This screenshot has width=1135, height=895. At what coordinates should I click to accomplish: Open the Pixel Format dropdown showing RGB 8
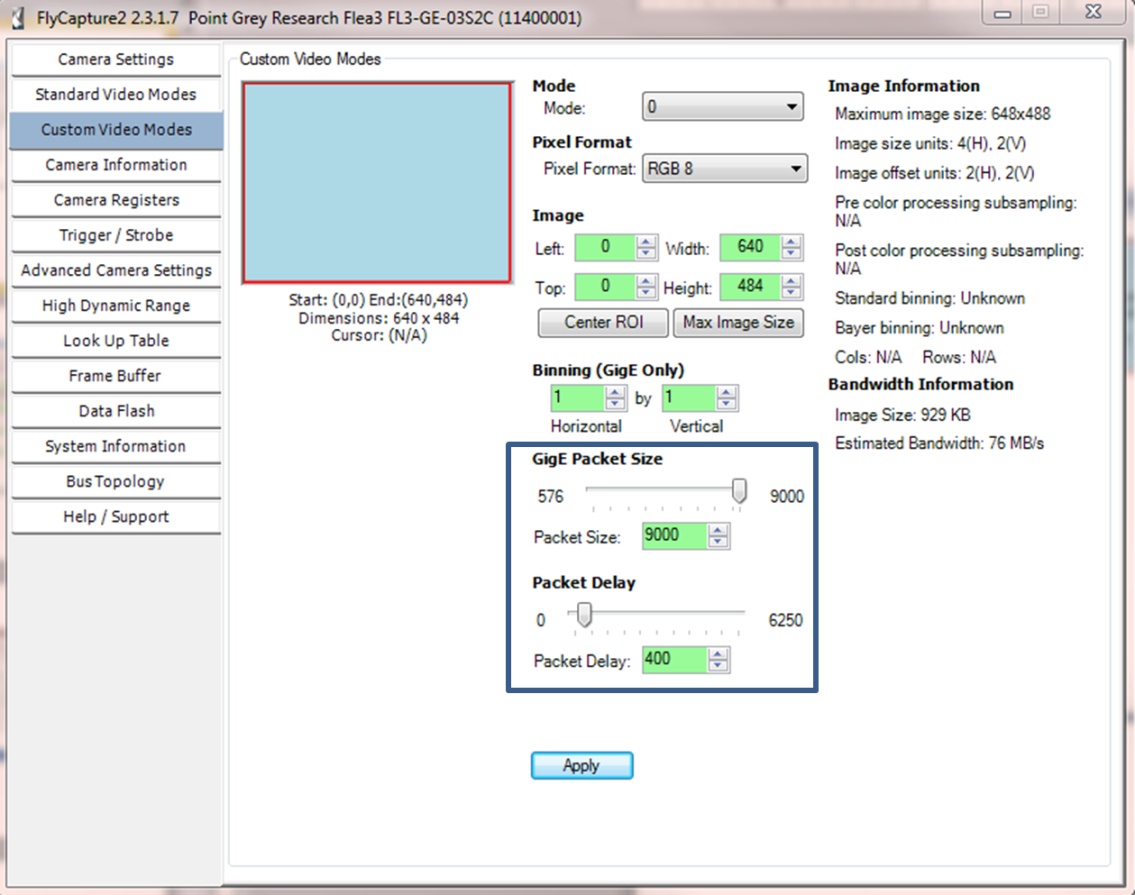(x=725, y=169)
